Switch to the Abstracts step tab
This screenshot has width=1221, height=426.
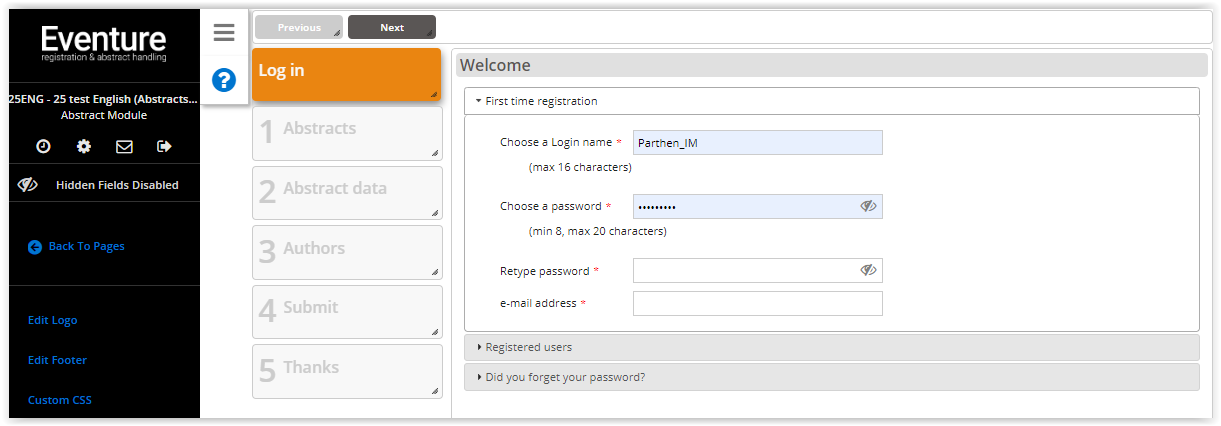(347, 133)
